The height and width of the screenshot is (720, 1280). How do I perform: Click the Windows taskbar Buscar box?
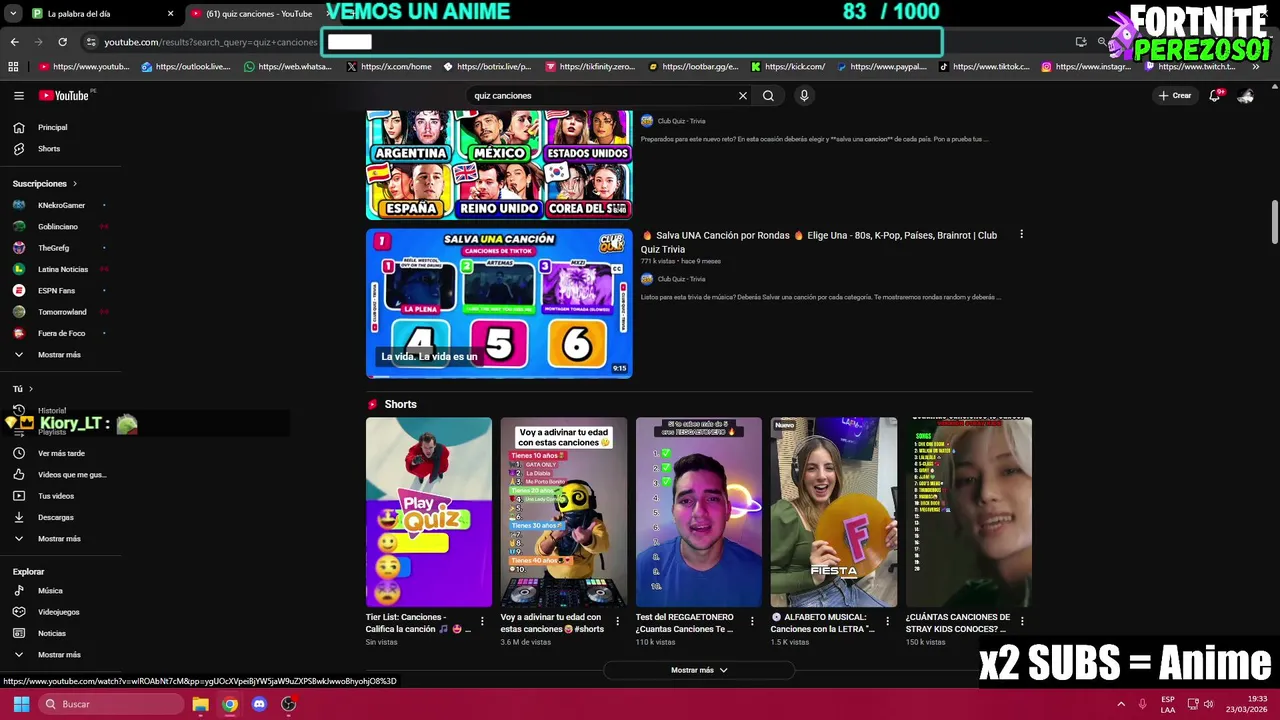pos(110,704)
